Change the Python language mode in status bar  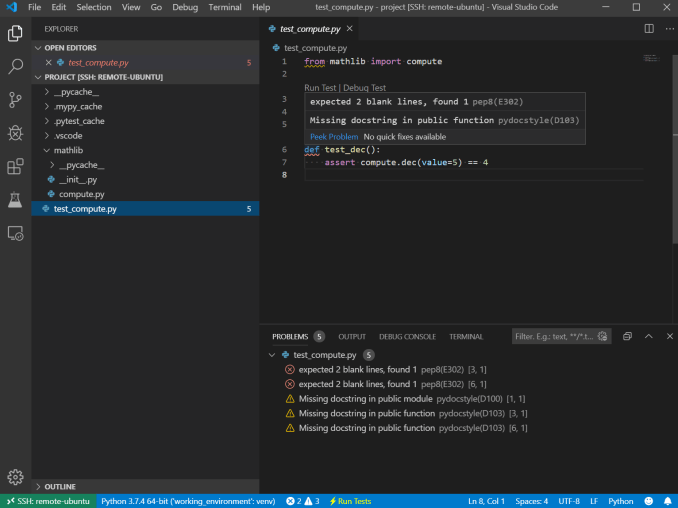coord(620,501)
